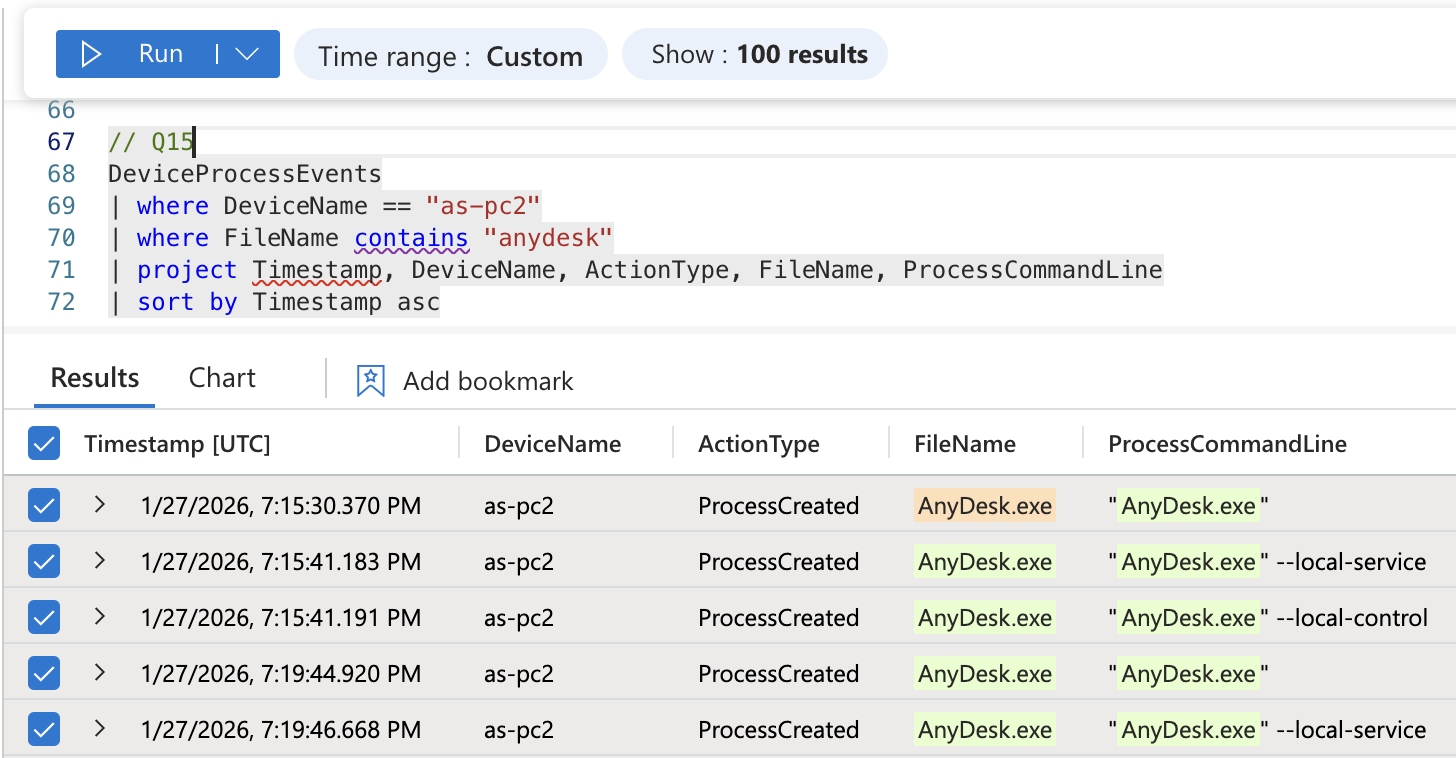Expand the 7:15:30.370 PM result row

(x=99, y=505)
